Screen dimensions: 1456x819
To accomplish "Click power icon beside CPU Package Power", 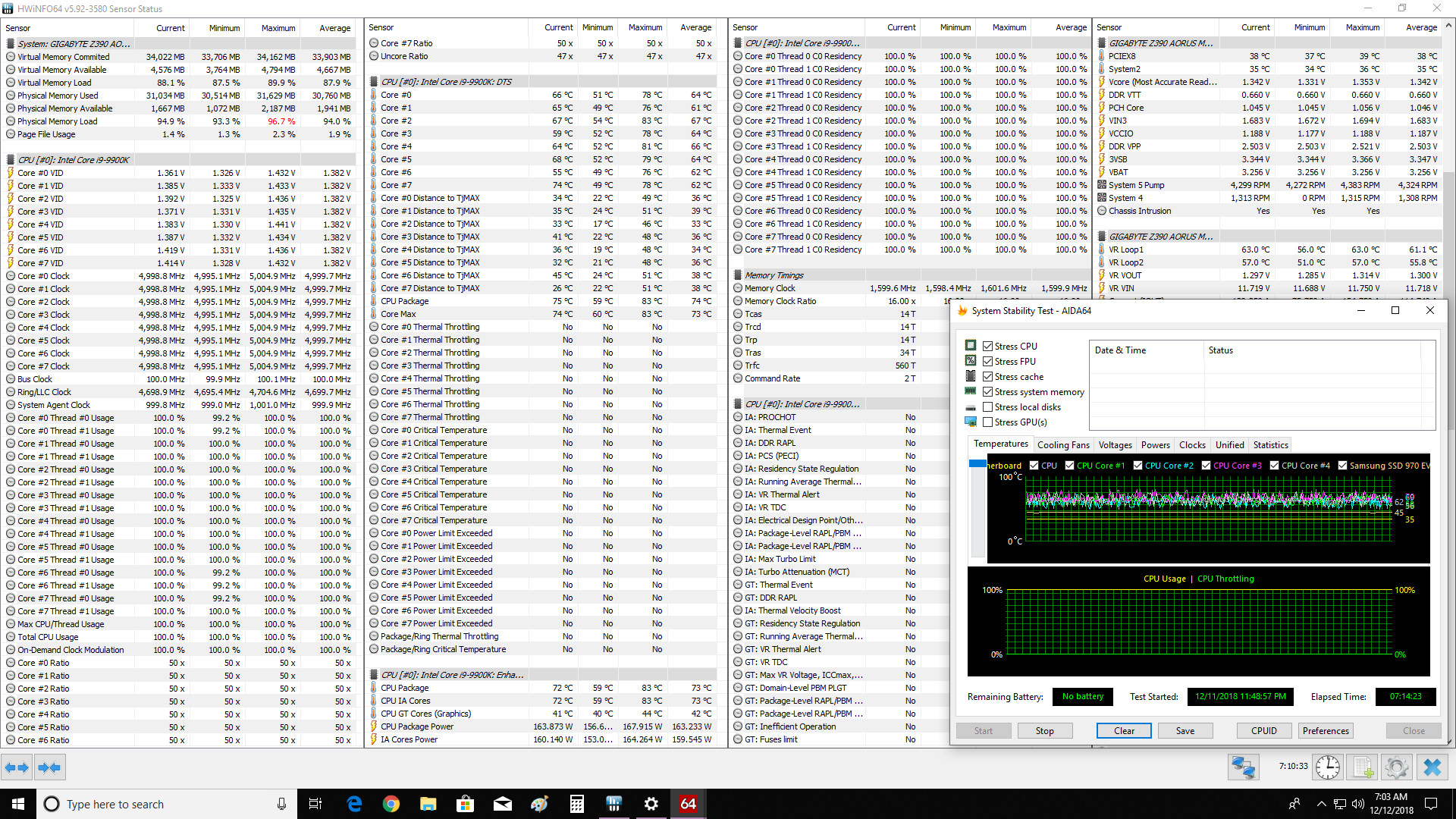I will click(374, 726).
